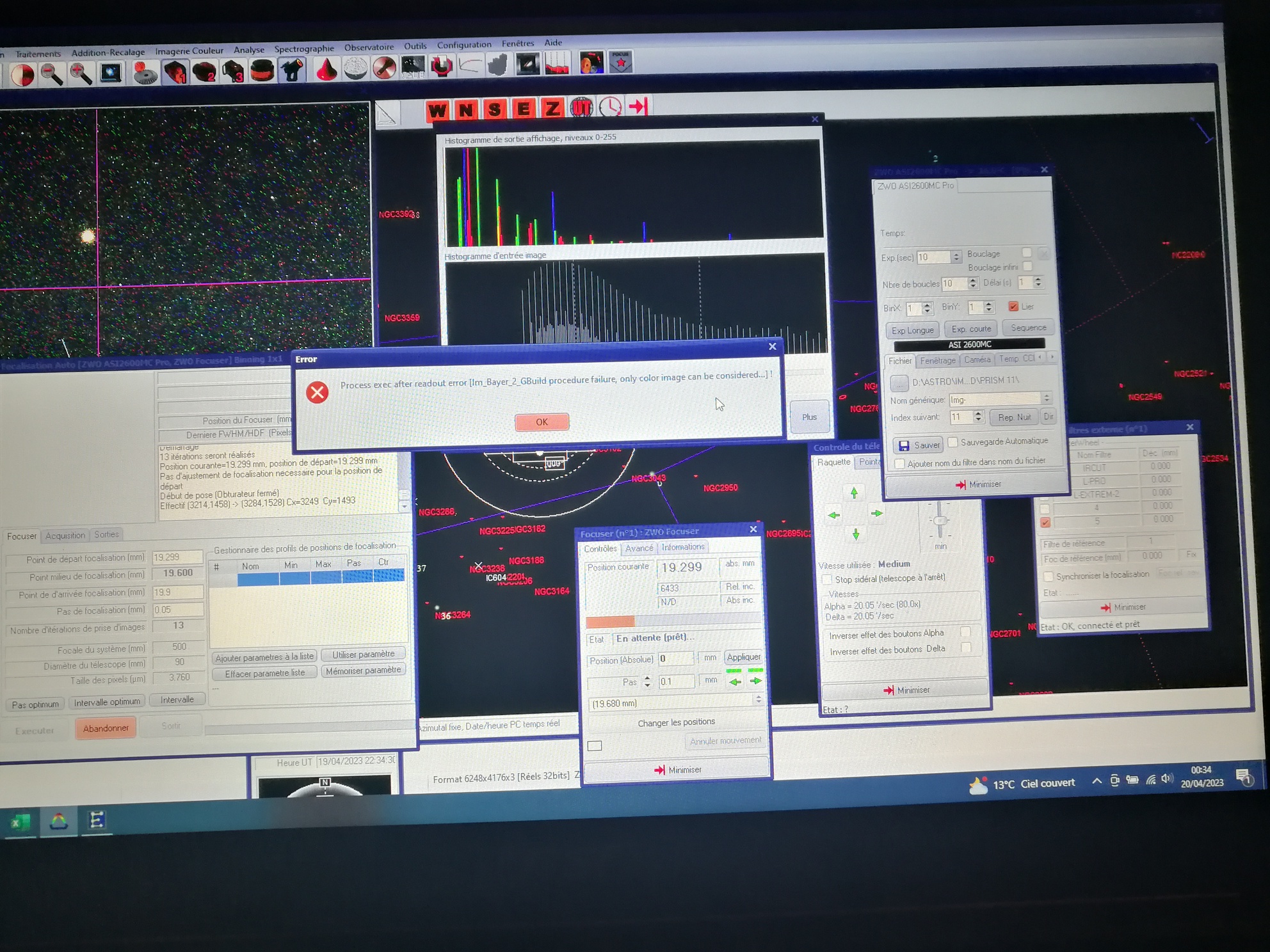Toggle the Lier binning checkbox
This screenshot has height=952, width=1270.
tap(1013, 306)
